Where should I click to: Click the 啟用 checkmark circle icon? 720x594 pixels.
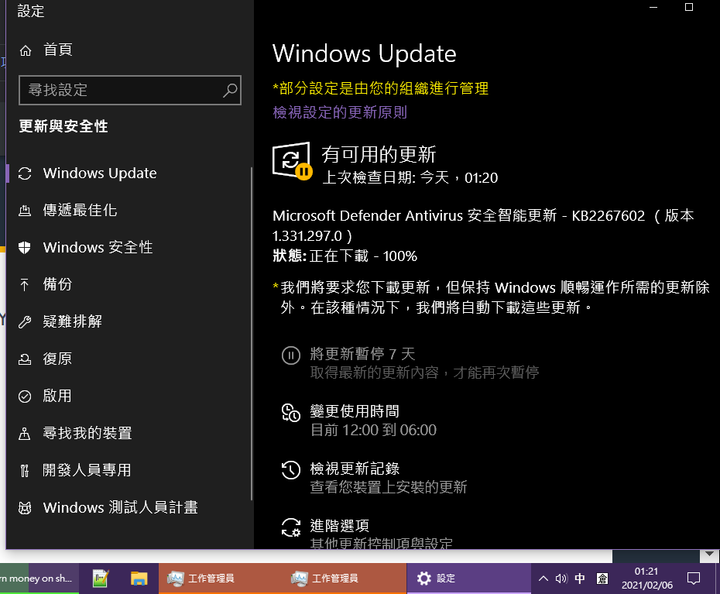(25, 396)
